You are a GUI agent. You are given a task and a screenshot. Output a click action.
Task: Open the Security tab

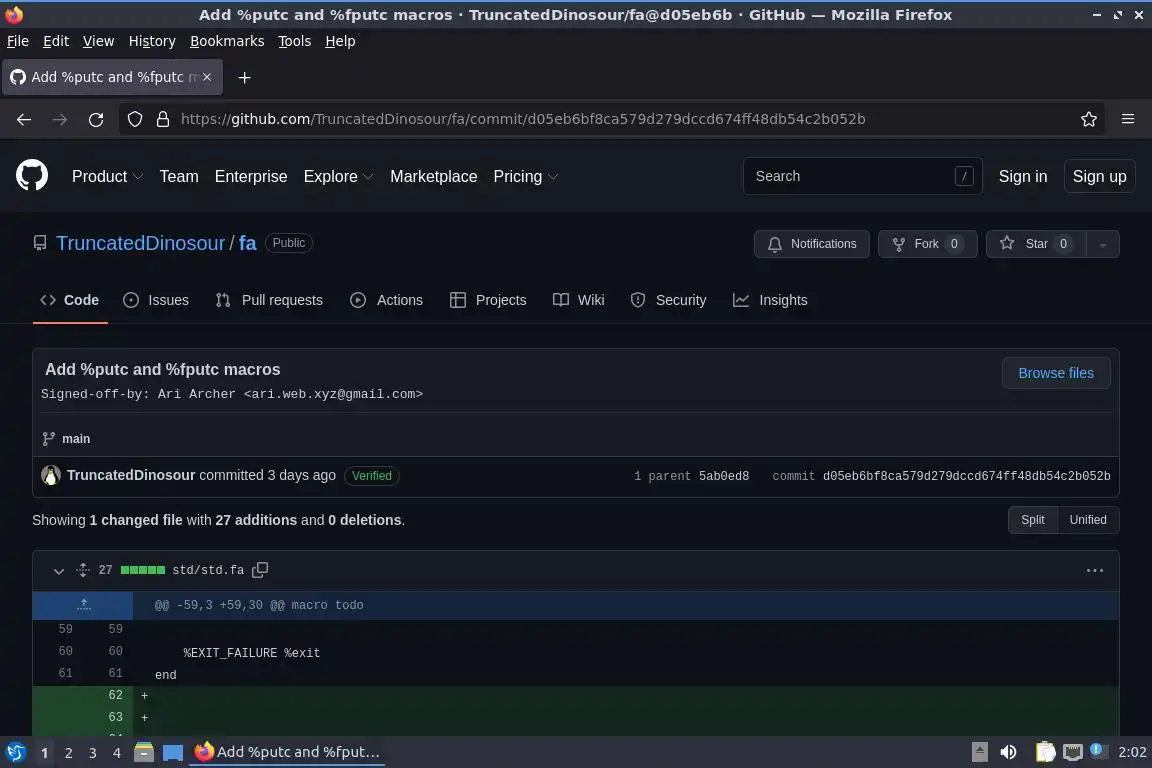668,300
